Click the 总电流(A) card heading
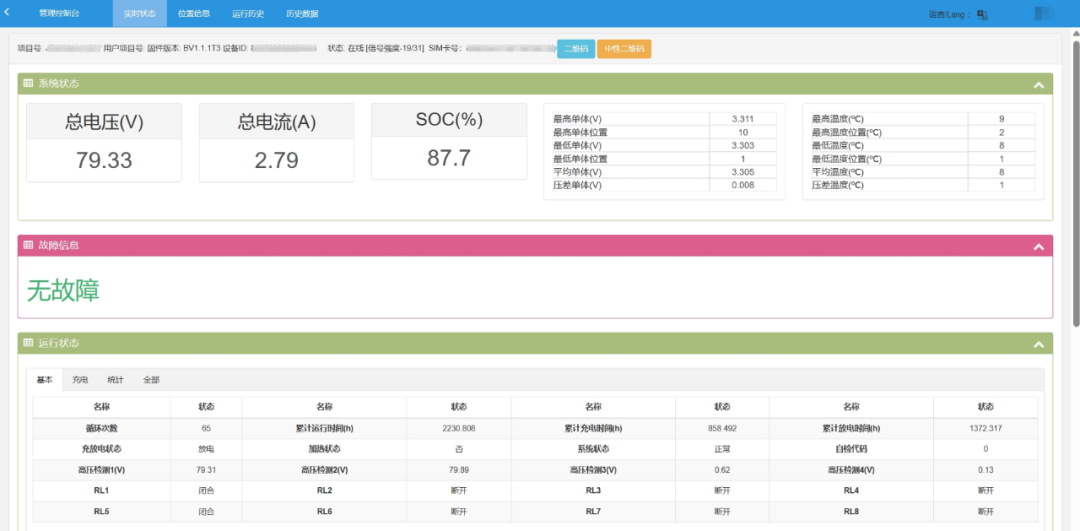1080x531 pixels. click(x=276, y=122)
